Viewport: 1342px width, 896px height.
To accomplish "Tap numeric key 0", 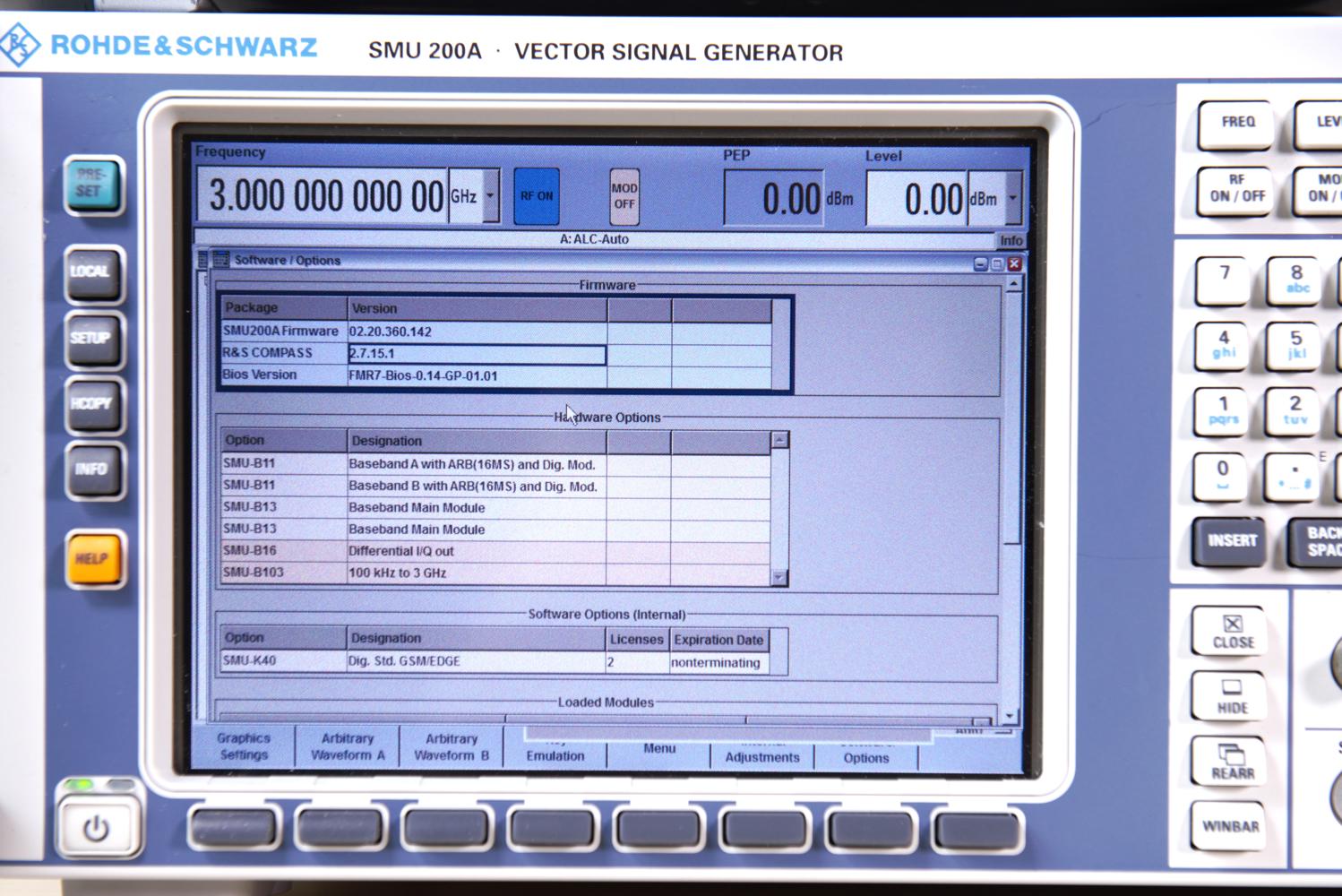I will tap(1222, 475).
